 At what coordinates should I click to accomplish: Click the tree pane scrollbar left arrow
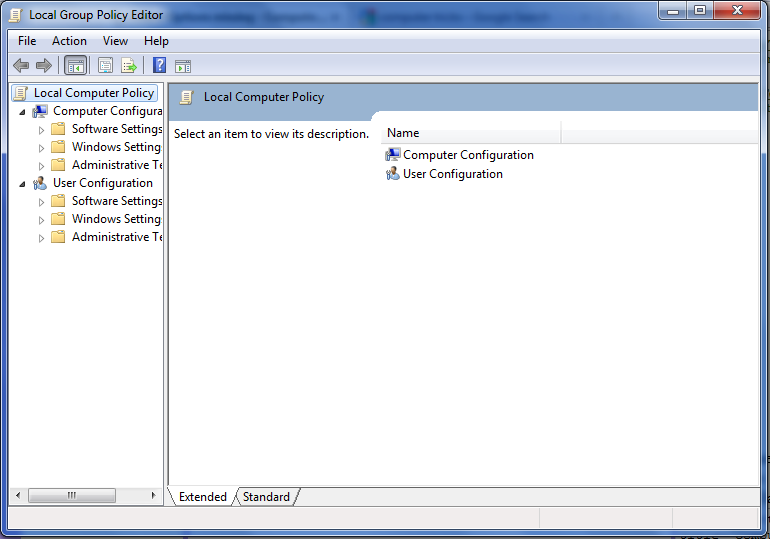click(x=18, y=495)
